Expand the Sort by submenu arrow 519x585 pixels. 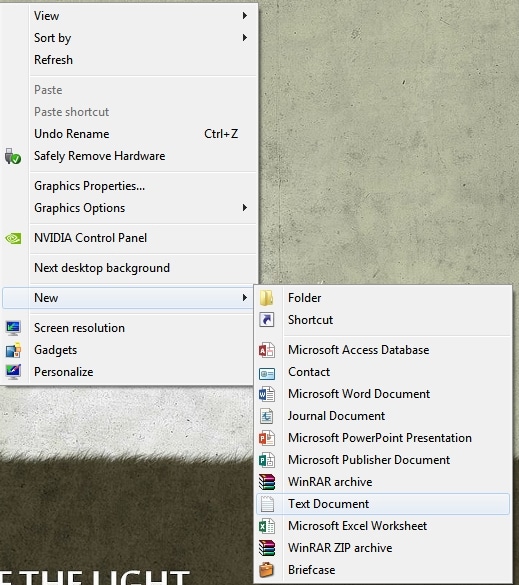click(x=245, y=37)
